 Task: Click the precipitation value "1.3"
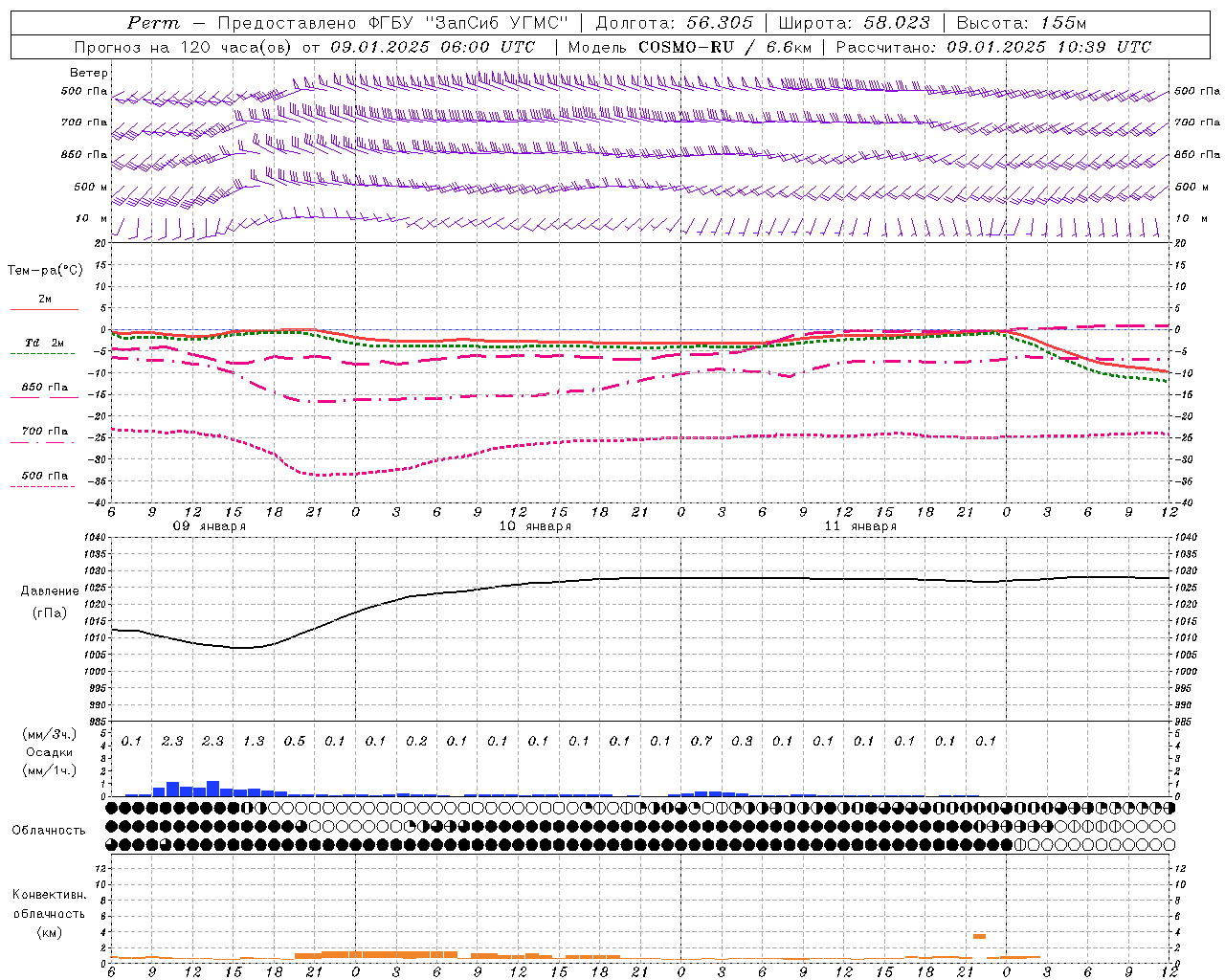(254, 742)
